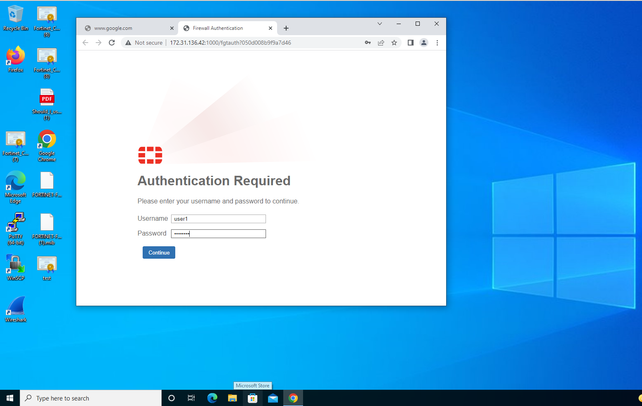Bookmark this page with star icon
This screenshot has width=642, height=406.
tap(394, 43)
